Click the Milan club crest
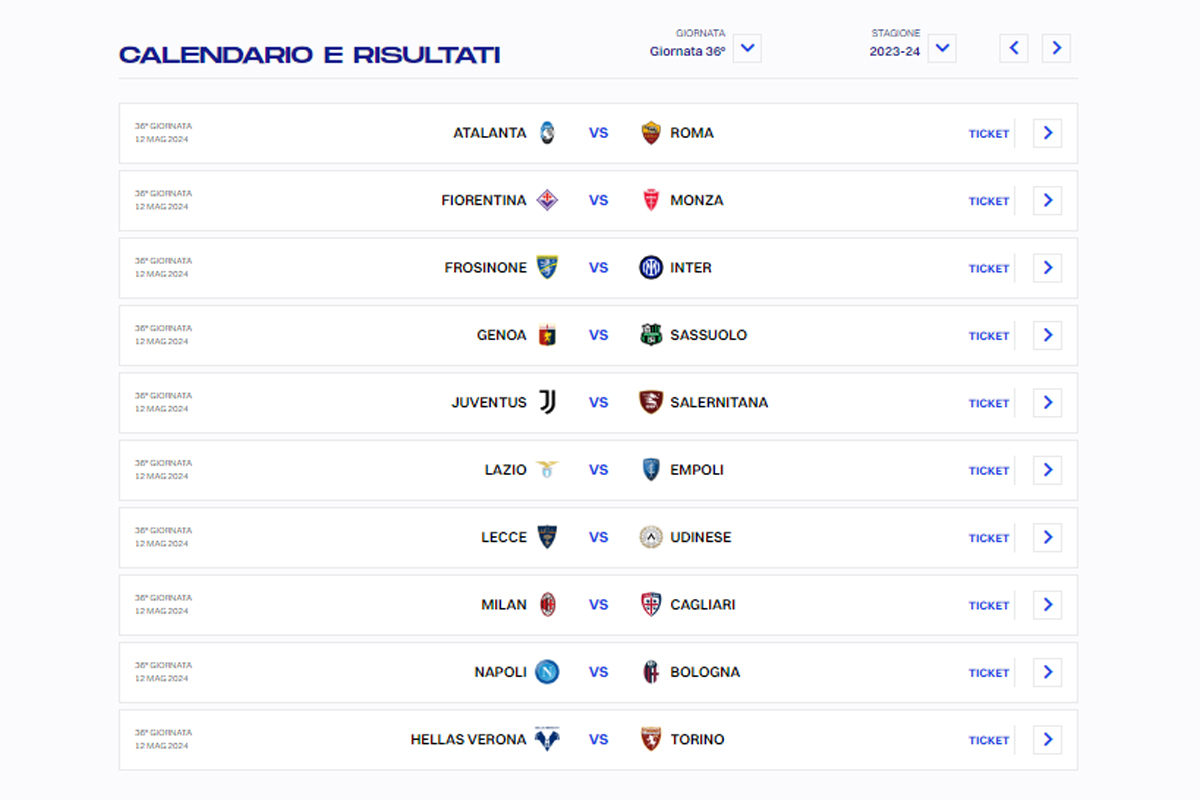1200x800 pixels. pyautogui.click(x=547, y=605)
